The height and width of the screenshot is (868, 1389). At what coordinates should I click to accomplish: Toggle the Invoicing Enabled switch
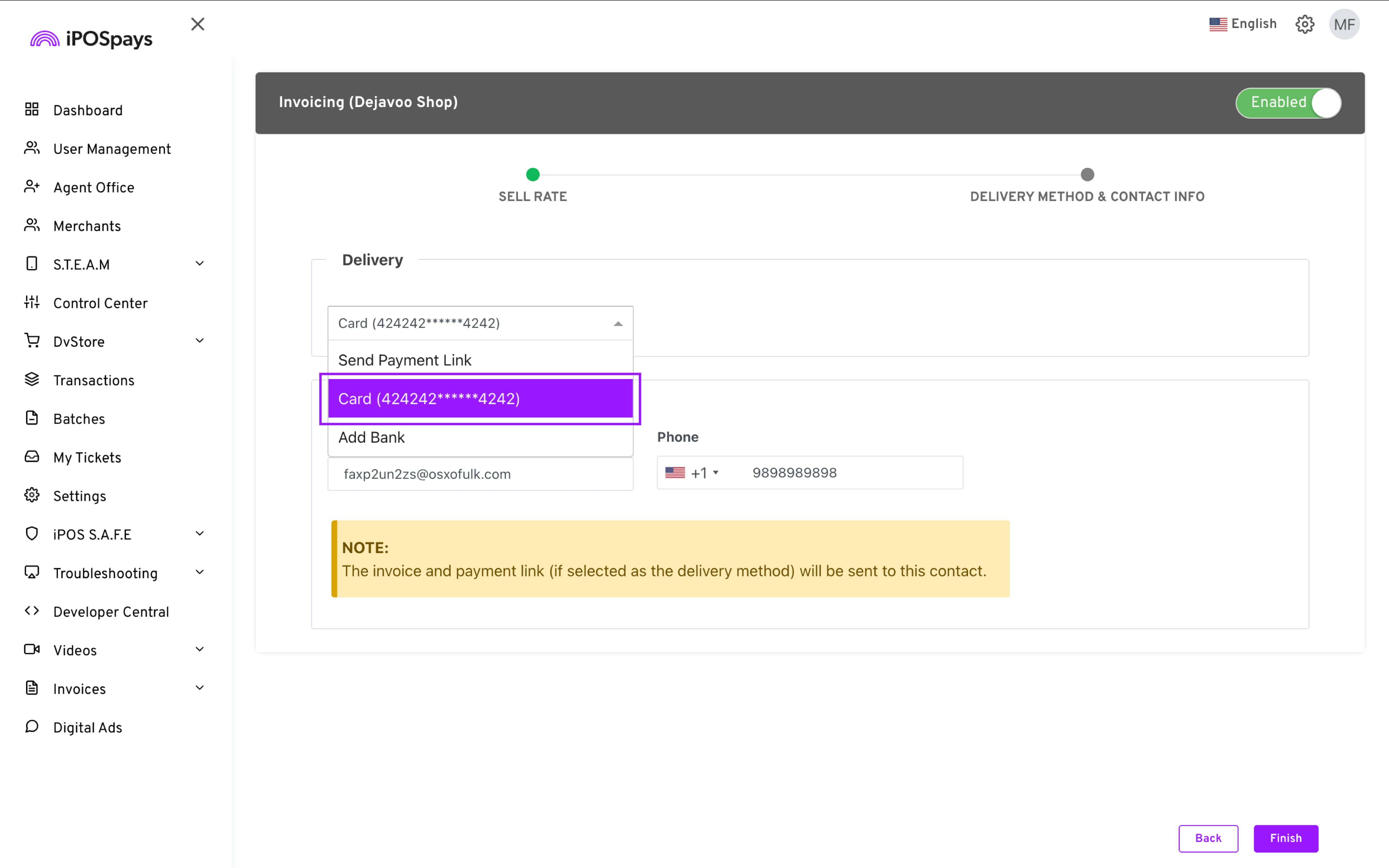tap(1288, 103)
